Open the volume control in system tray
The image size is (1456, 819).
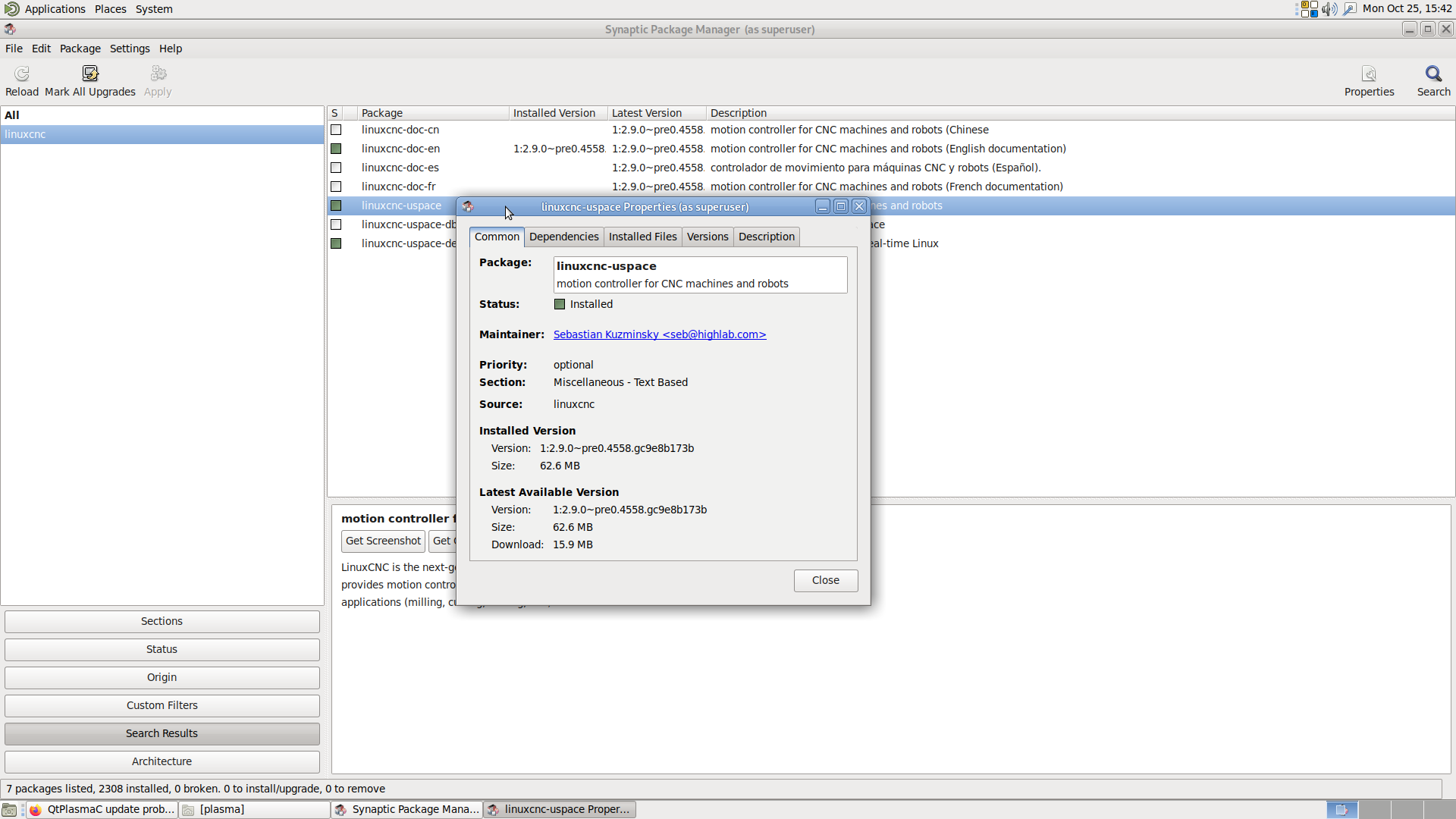tap(1329, 9)
